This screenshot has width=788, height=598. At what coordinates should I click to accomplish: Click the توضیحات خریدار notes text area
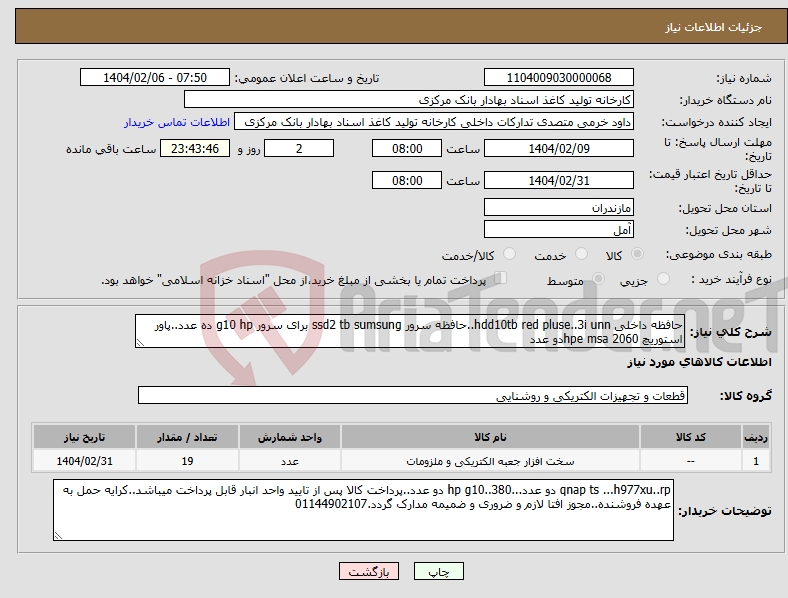[x=363, y=510]
